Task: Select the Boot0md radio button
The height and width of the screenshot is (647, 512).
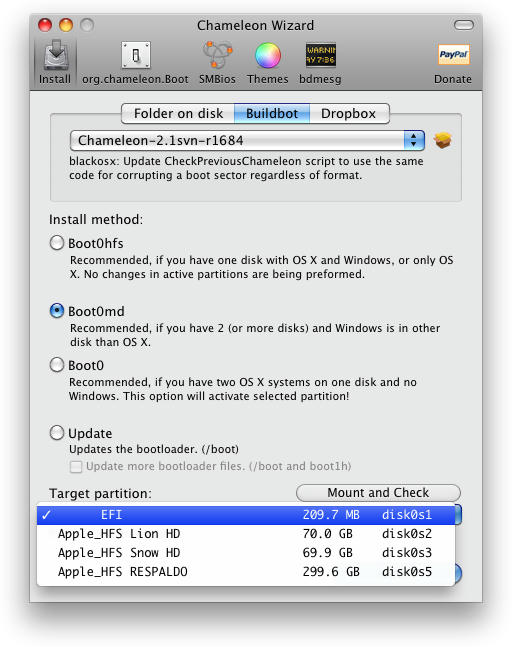Action: [57, 311]
